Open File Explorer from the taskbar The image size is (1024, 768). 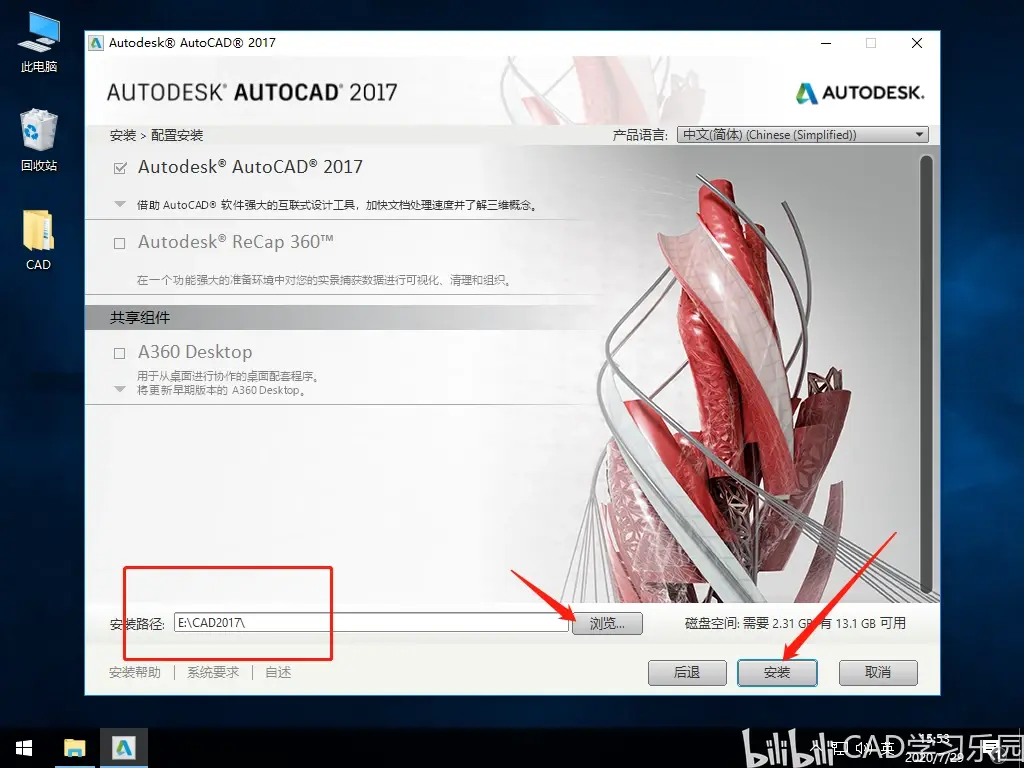pos(74,748)
